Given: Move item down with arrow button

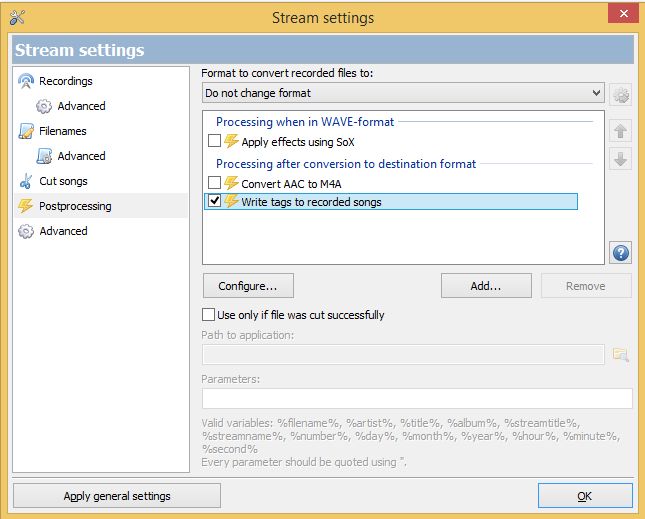Looking at the screenshot, I should pos(620,159).
